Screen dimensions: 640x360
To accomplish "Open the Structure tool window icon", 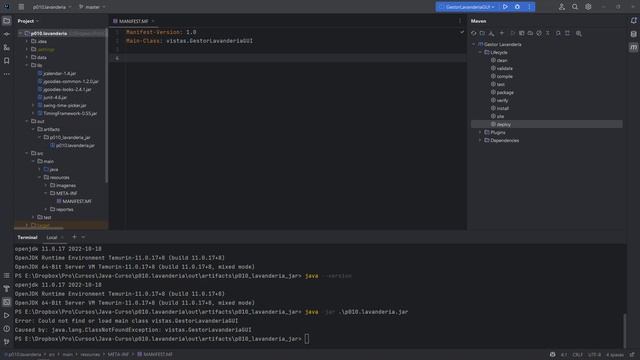I will click(7, 48).
